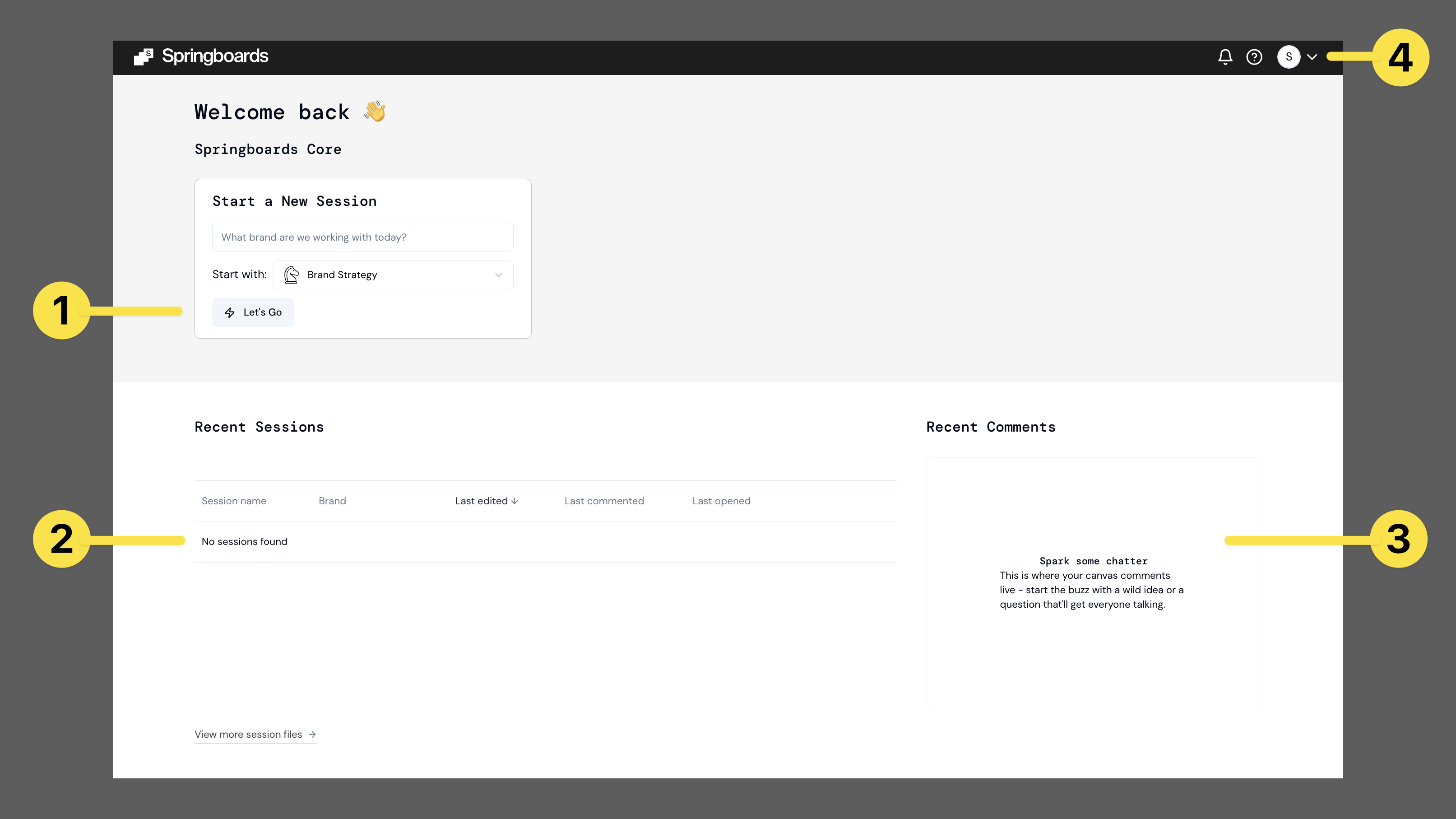Image resolution: width=1456 pixels, height=819 pixels.
Task: Click the chevron in Start with selector
Action: [x=498, y=275]
